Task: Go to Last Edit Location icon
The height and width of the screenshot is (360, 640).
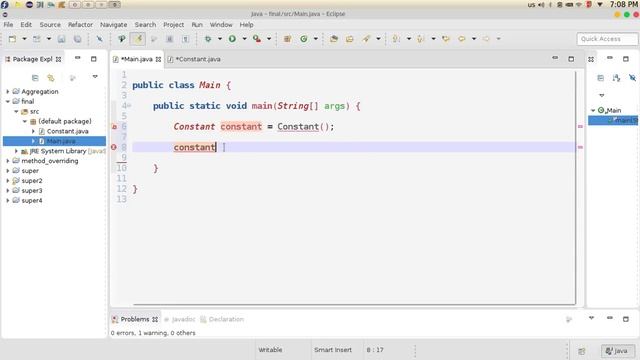Action: click(x=446, y=39)
